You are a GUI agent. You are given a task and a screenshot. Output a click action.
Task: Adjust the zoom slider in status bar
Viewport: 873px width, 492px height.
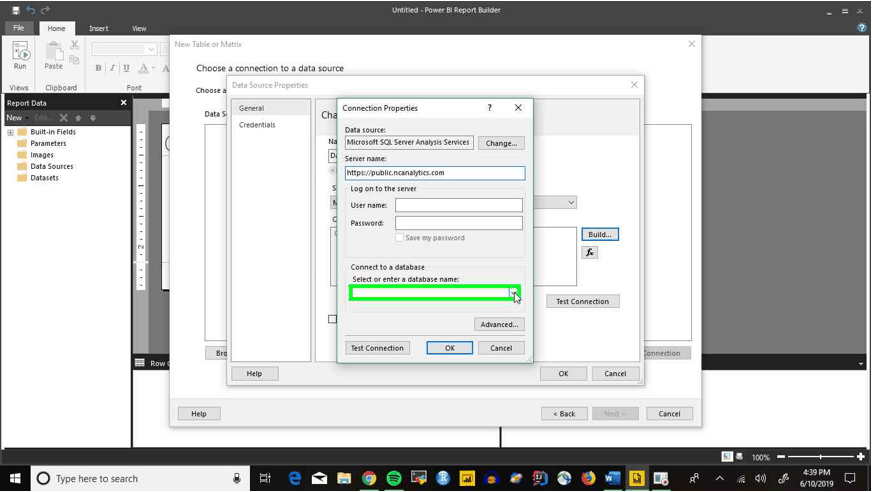pyautogui.click(x=820, y=457)
